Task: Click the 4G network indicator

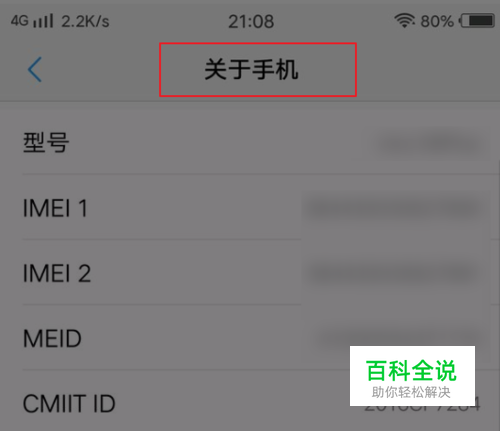Action: click(20, 21)
